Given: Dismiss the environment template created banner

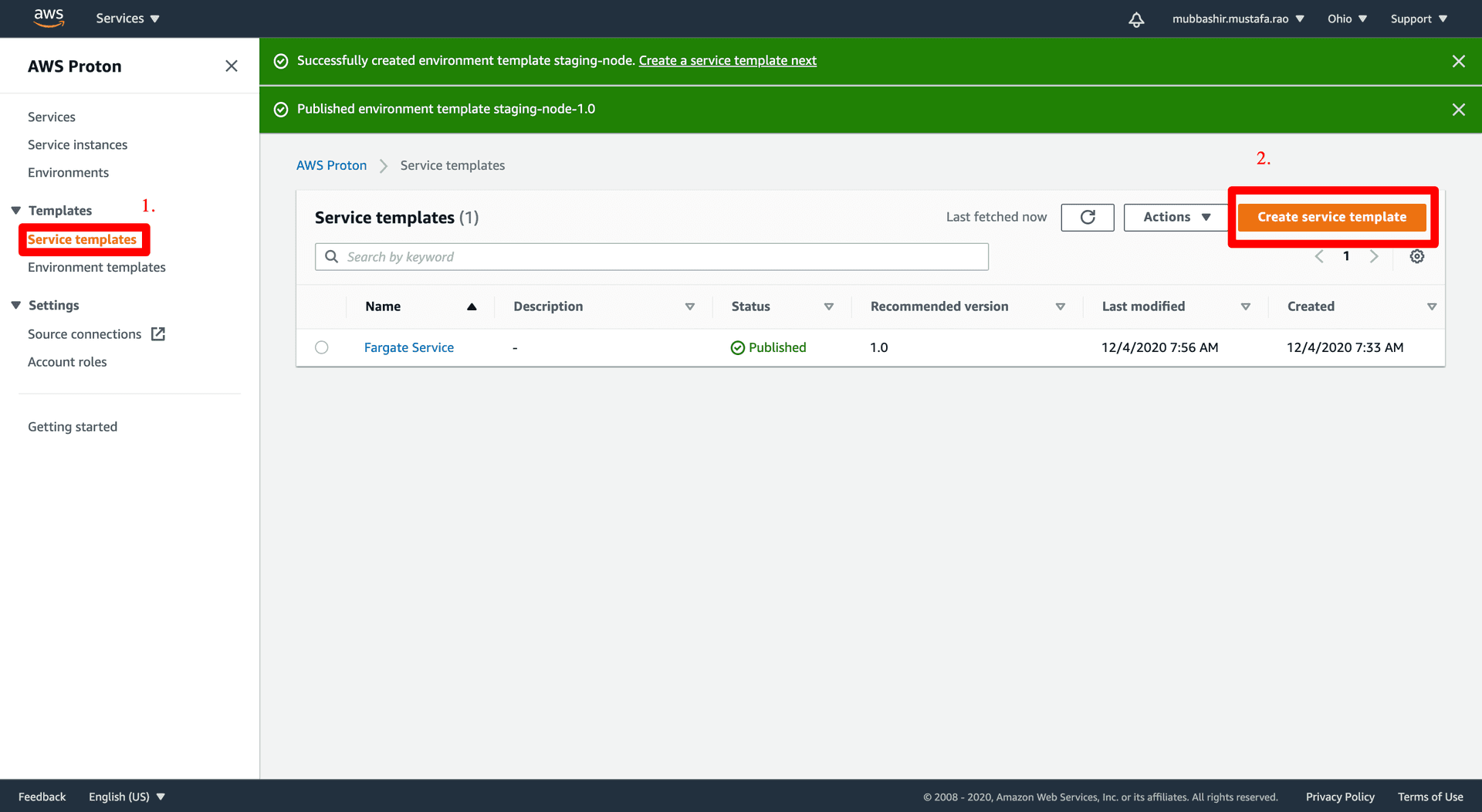Looking at the screenshot, I should (1458, 61).
